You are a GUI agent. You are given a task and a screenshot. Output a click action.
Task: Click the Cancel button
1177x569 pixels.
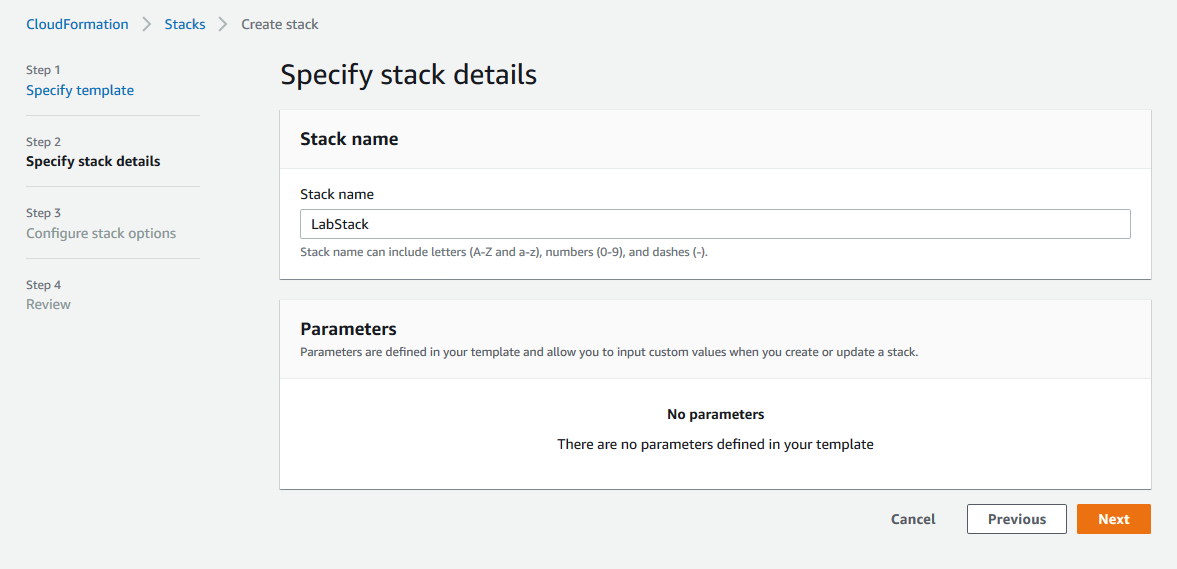tap(913, 519)
